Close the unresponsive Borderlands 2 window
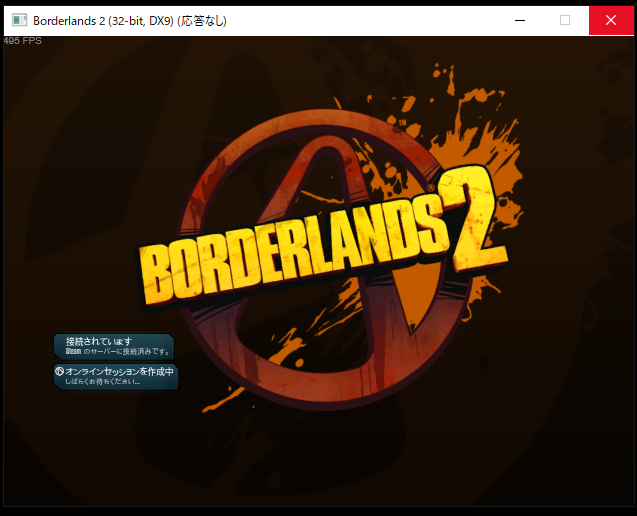 (611, 20)
